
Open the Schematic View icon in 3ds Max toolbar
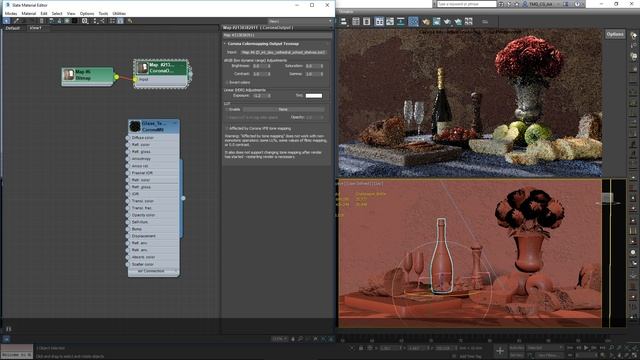point(400,21)
